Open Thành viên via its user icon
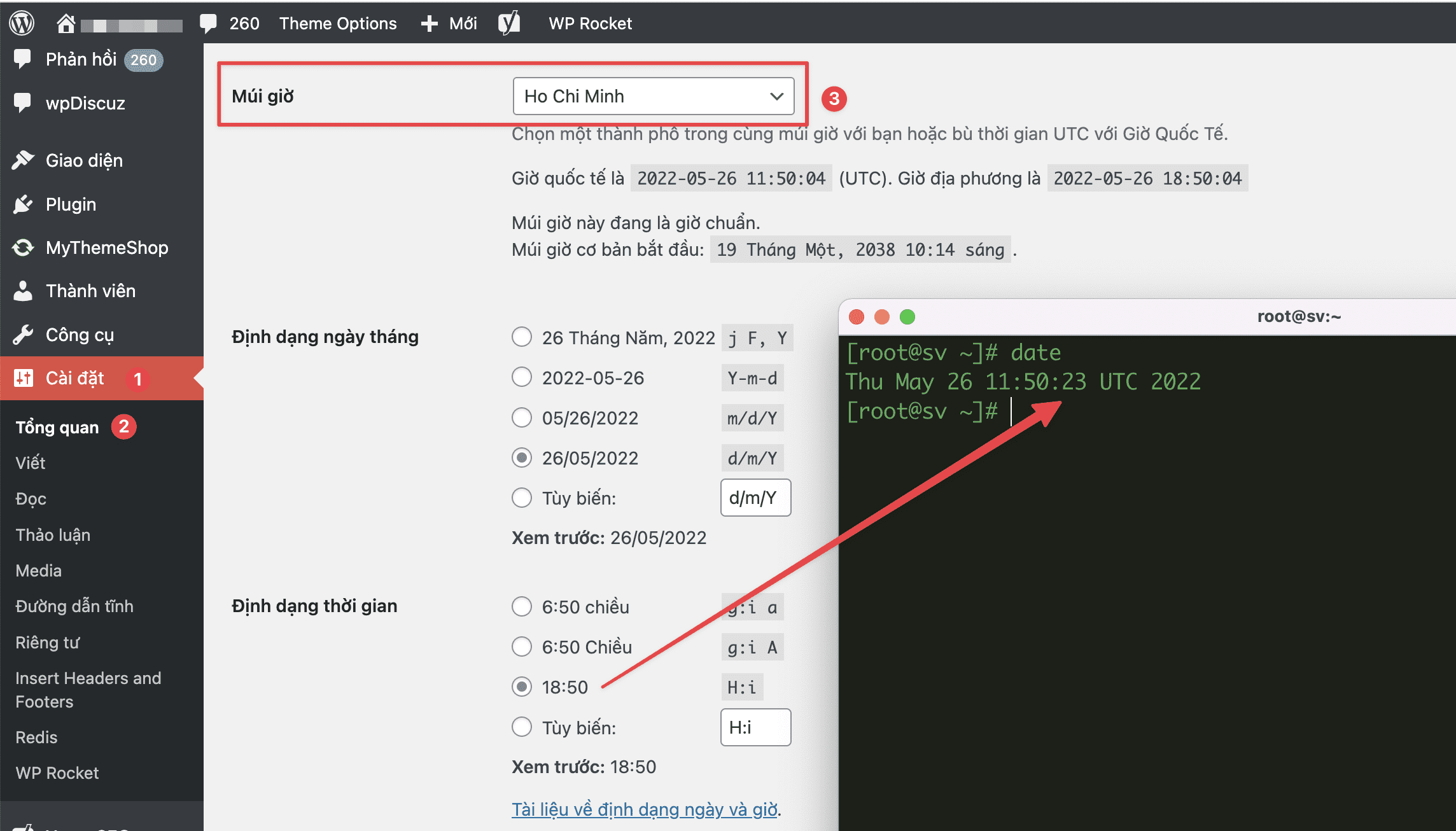 click(24, 291)
